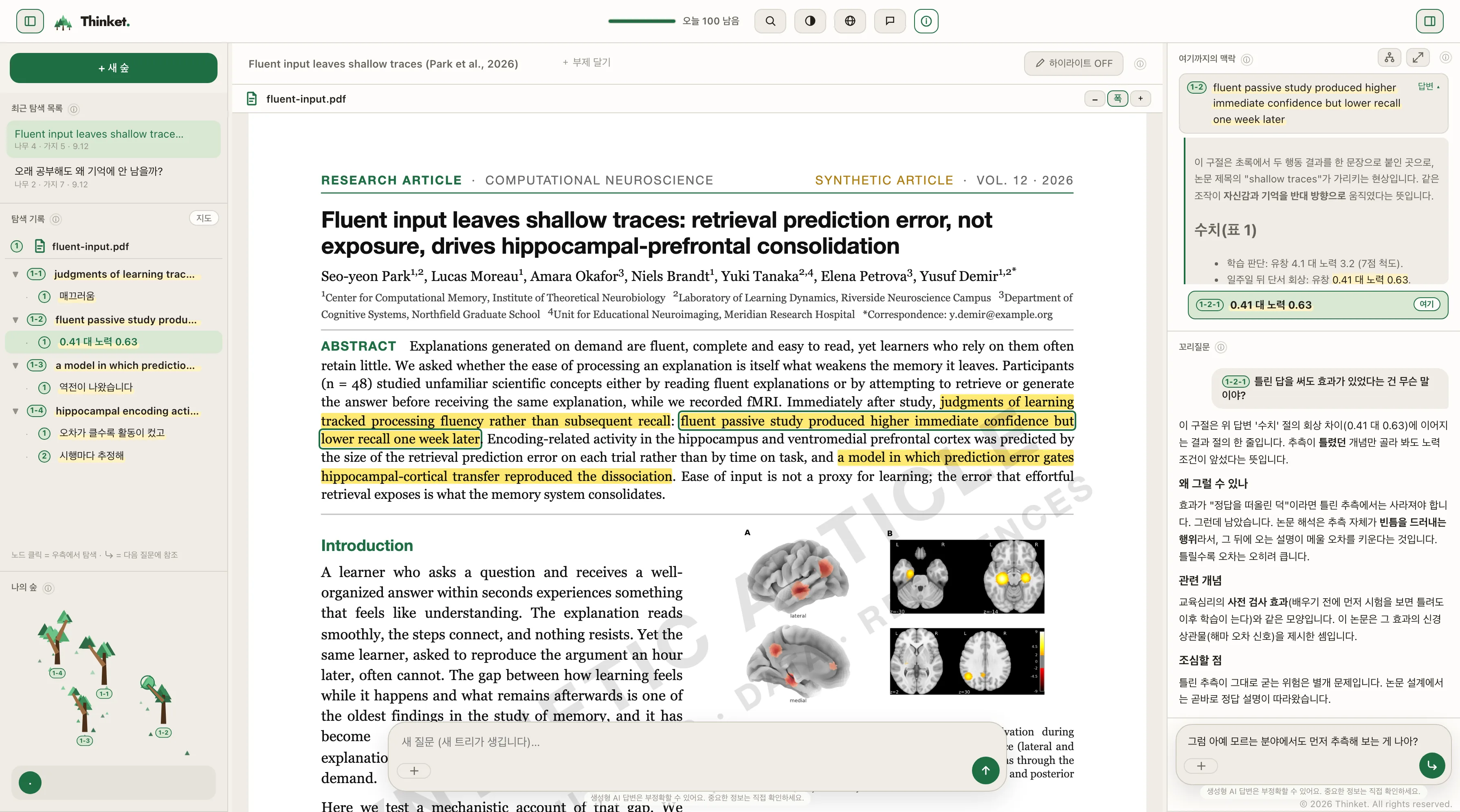Click info icon at right panel corner
This screenshot has height=812, width=1460.
pyautogui.click(x=1446, y=58)
